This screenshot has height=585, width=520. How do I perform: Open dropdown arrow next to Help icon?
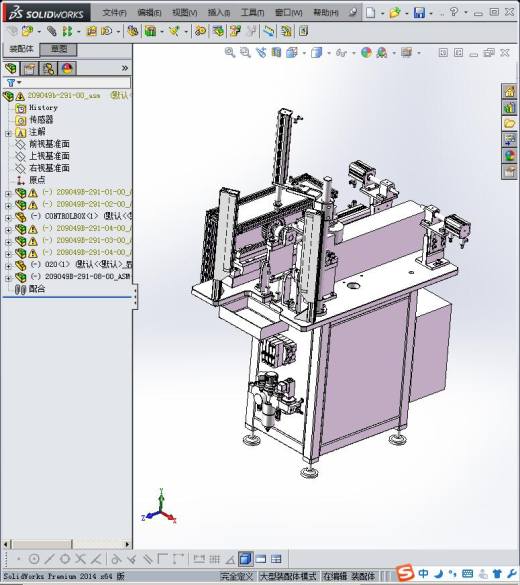coord(466,13)
